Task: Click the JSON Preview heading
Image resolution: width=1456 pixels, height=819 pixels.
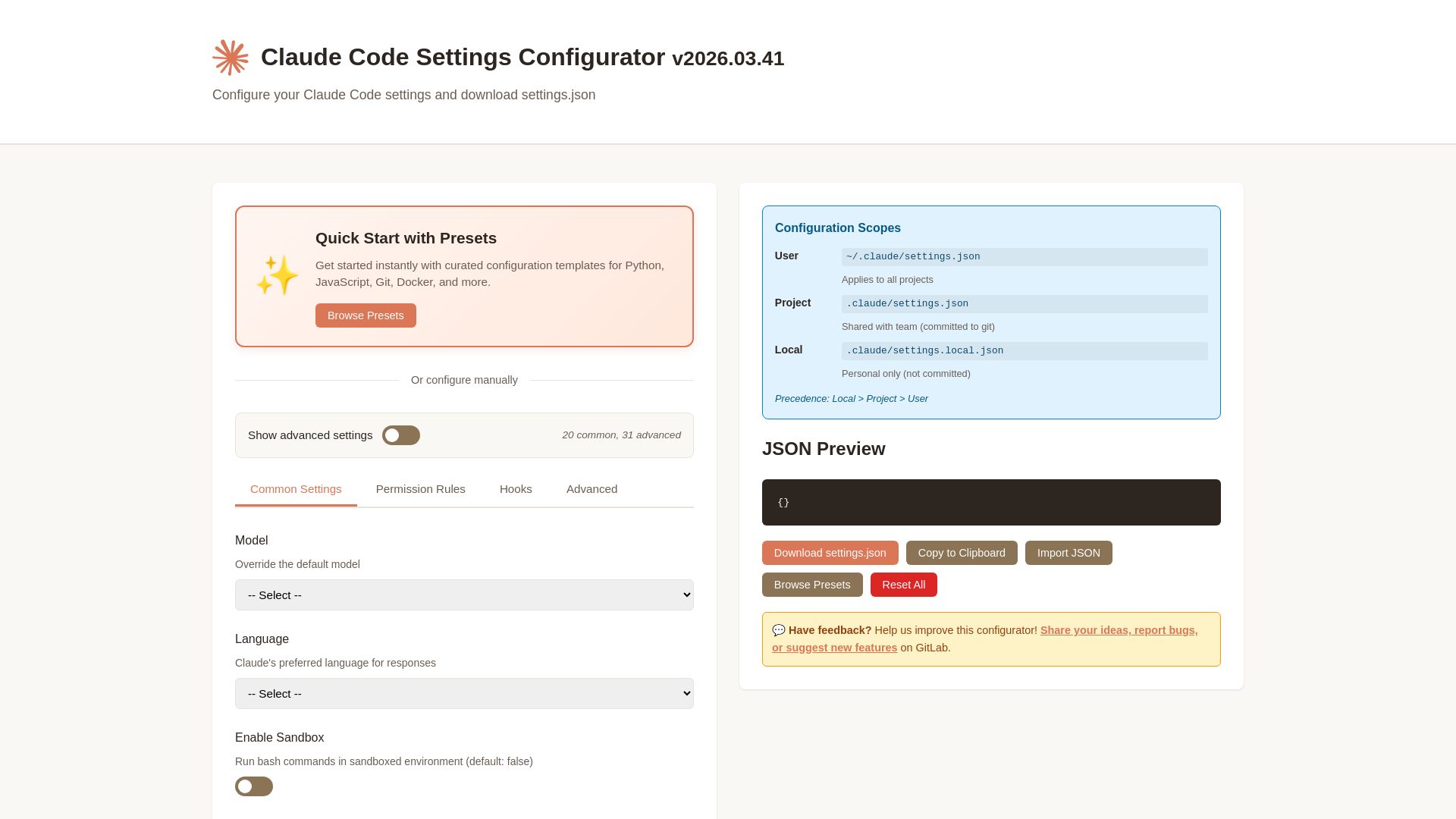Action: click(824, 449)
